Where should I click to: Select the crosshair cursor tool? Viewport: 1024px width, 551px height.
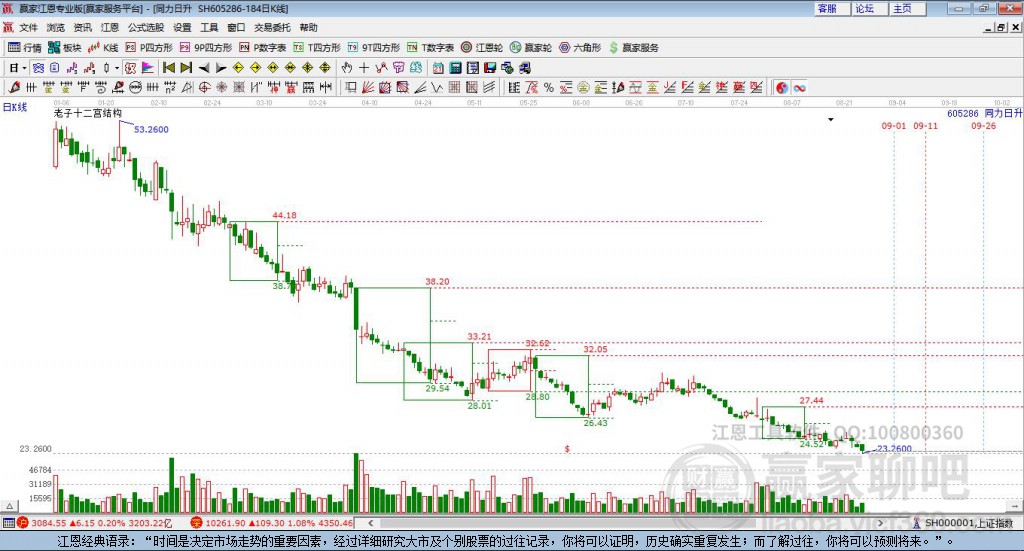[x=364, y=68]
